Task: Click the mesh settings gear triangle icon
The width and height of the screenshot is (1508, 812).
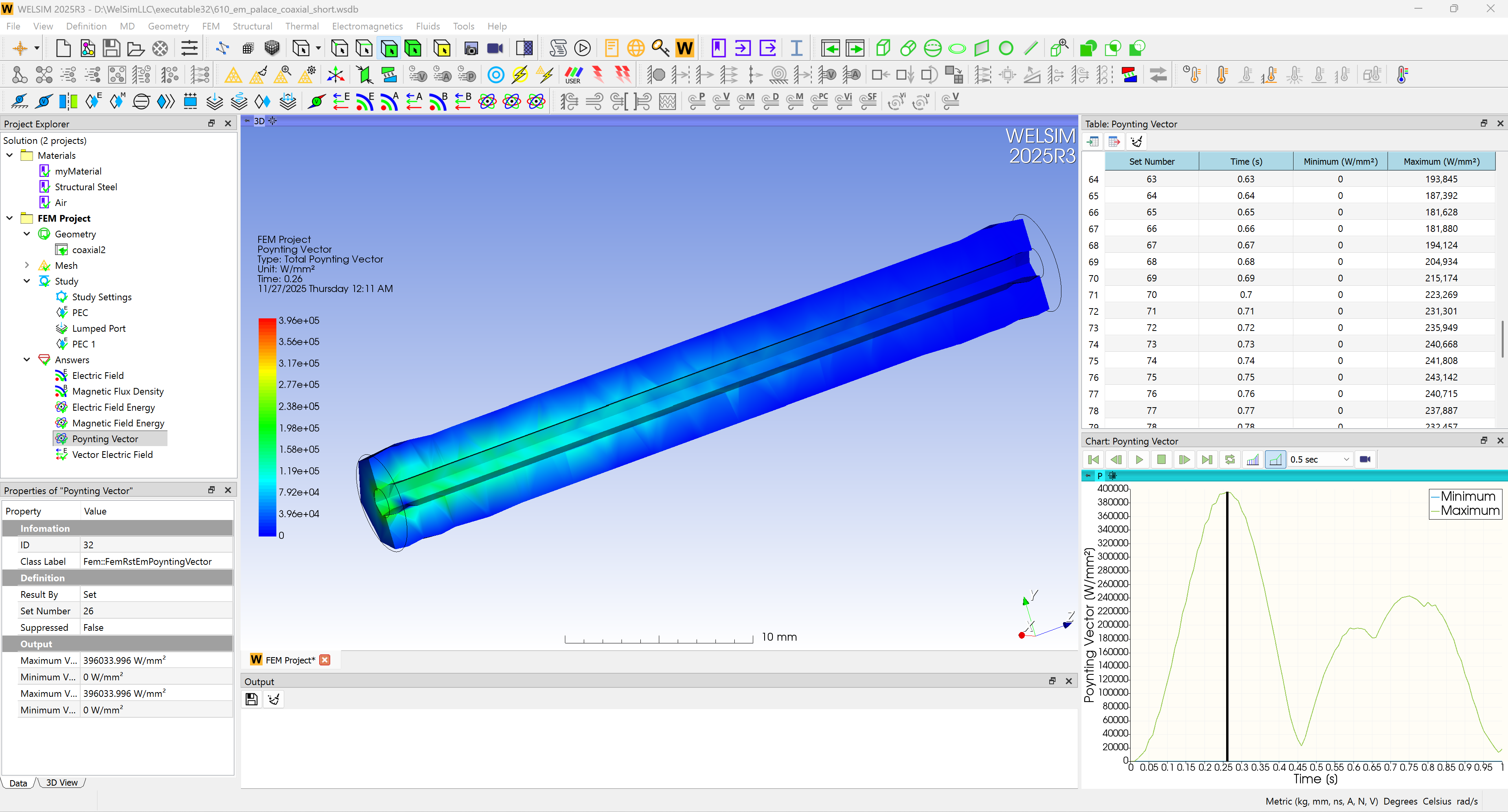Action: tap(308, 75)
